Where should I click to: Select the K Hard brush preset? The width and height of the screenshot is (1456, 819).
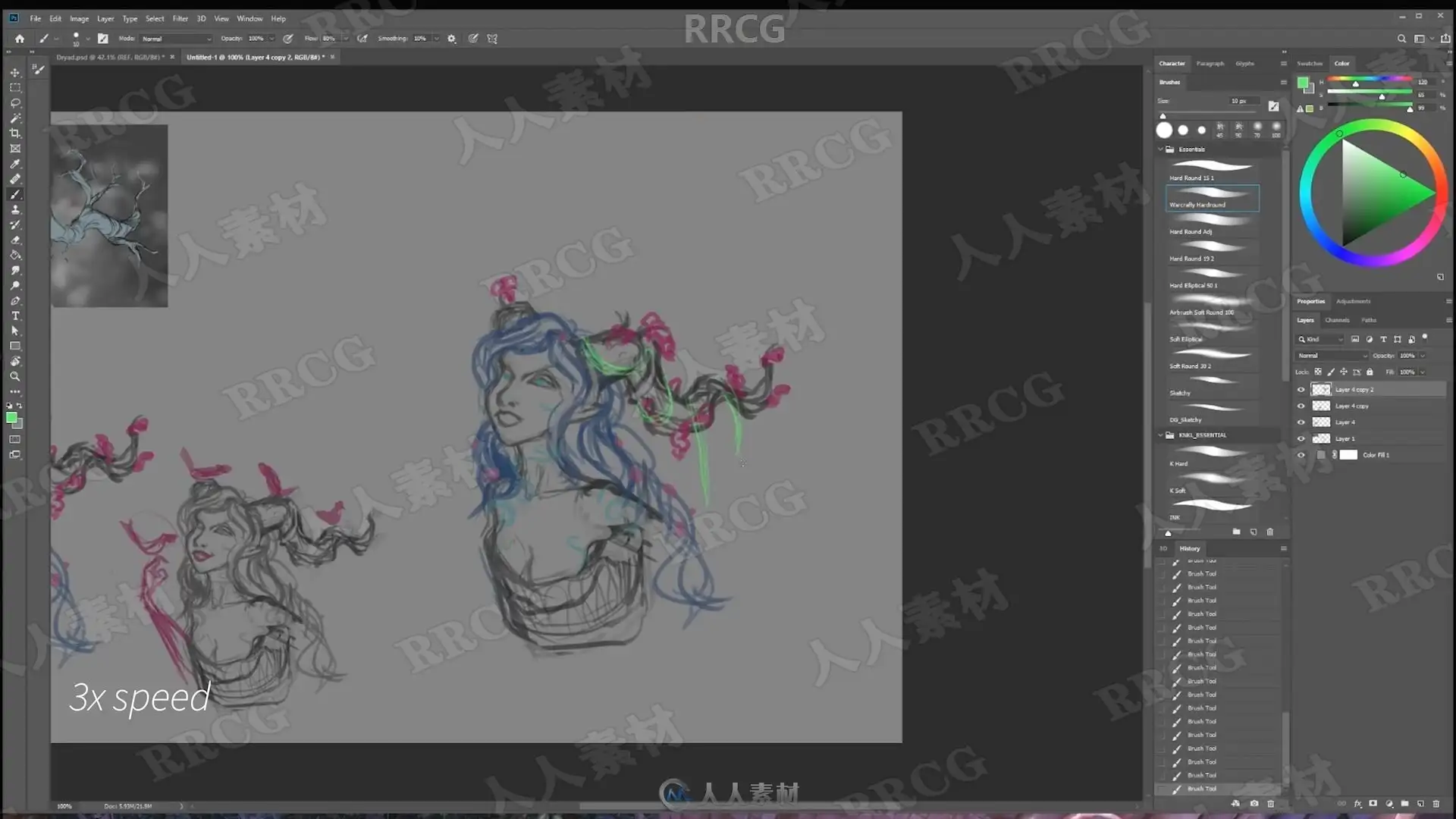point(1212,457)
